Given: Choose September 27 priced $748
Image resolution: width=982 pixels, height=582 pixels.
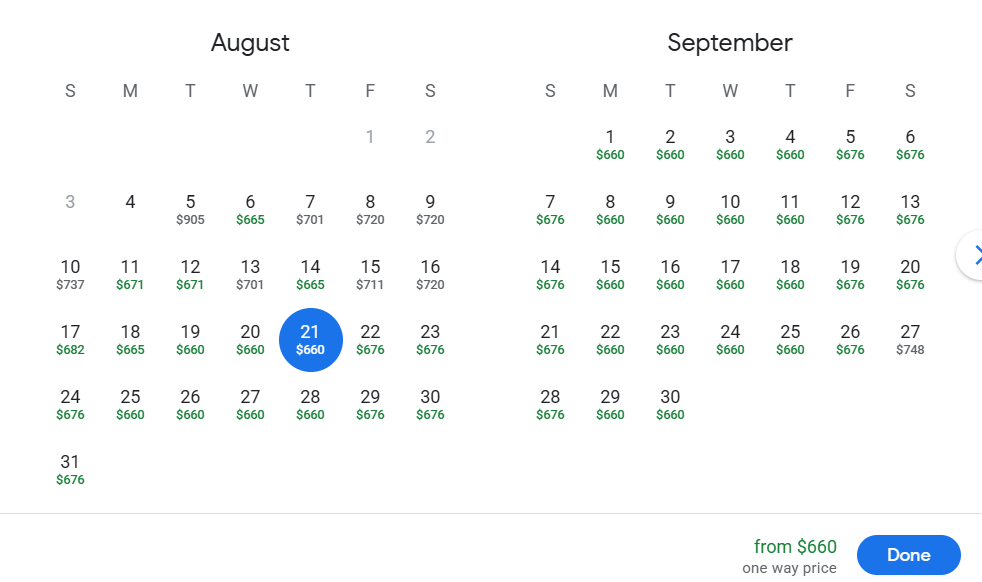Looking at the screenshot, I should click(x=910, y=339).
